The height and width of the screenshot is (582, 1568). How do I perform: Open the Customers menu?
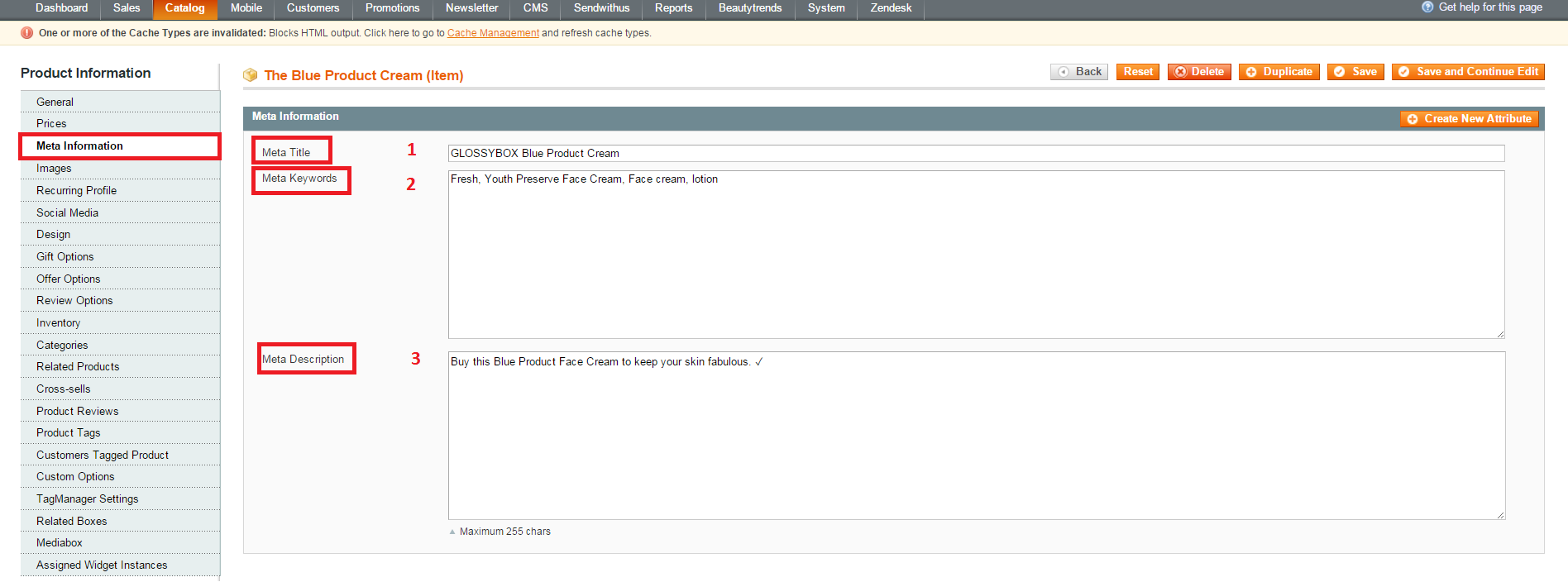point(313,8)
